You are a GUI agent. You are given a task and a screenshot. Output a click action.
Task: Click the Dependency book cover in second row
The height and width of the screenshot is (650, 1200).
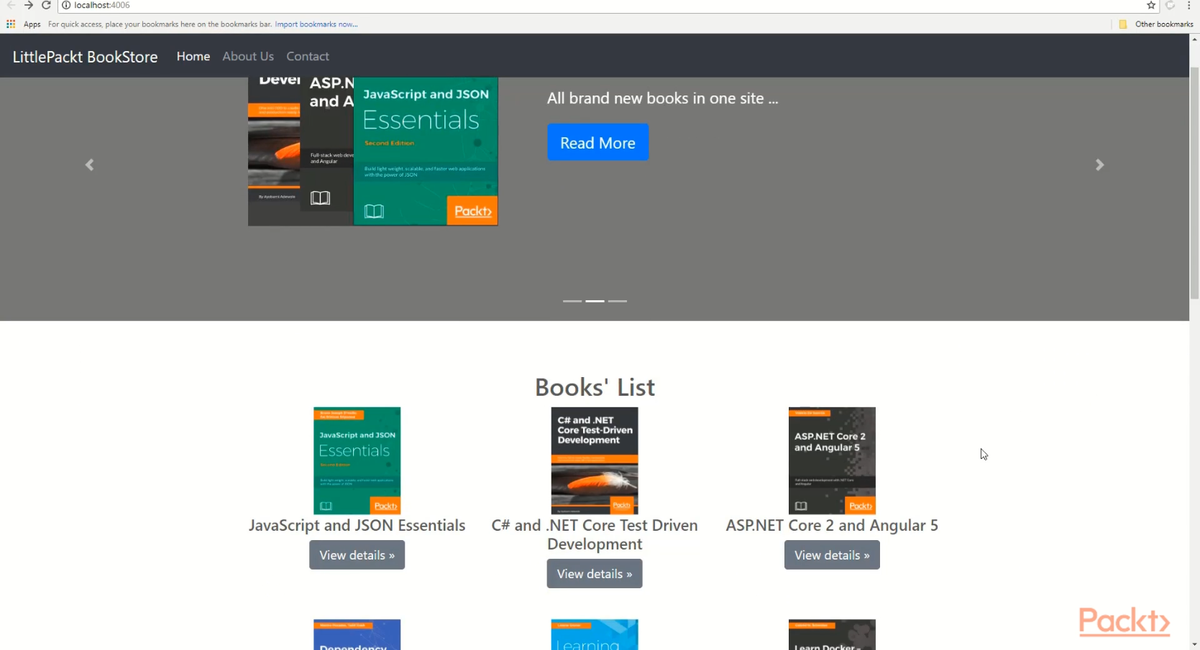[357, 634]
